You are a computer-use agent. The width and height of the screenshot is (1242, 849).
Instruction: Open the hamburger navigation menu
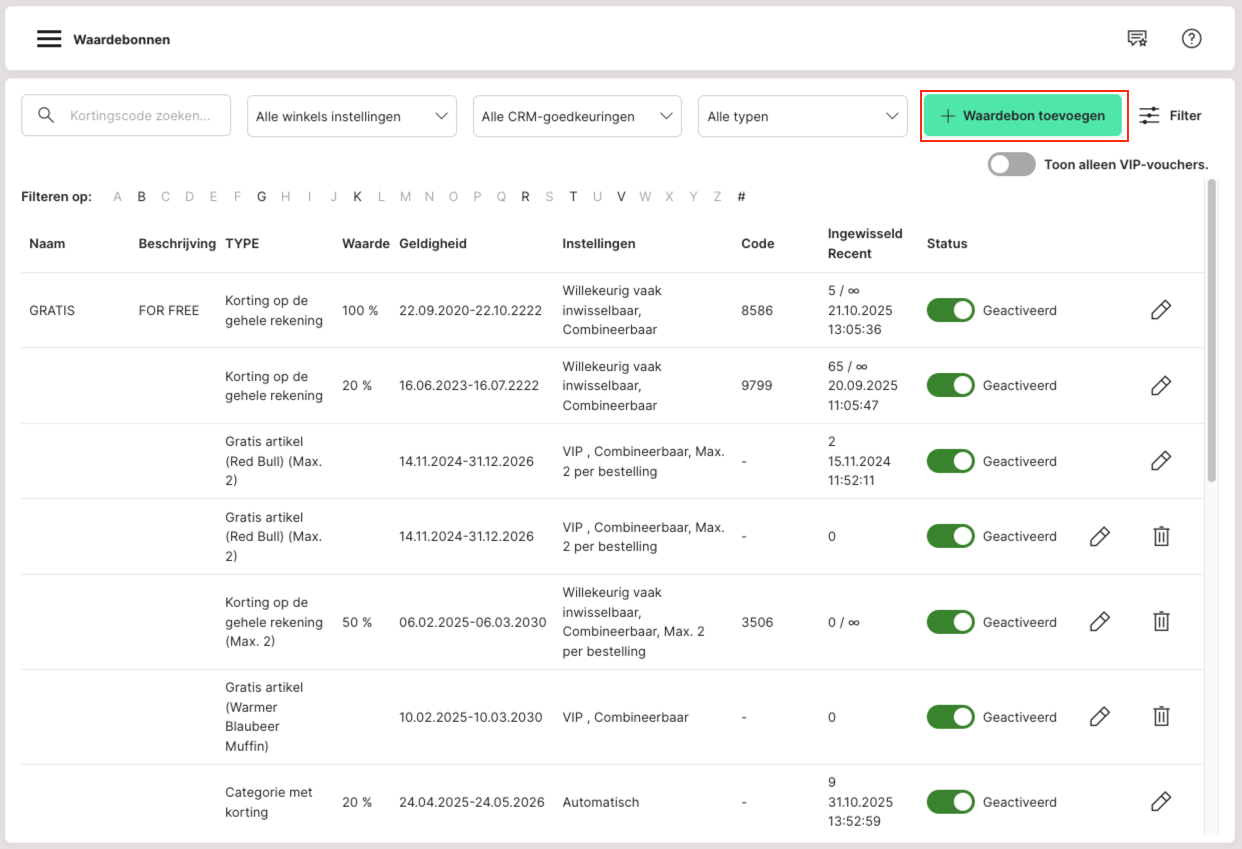[x=49, y=39]
